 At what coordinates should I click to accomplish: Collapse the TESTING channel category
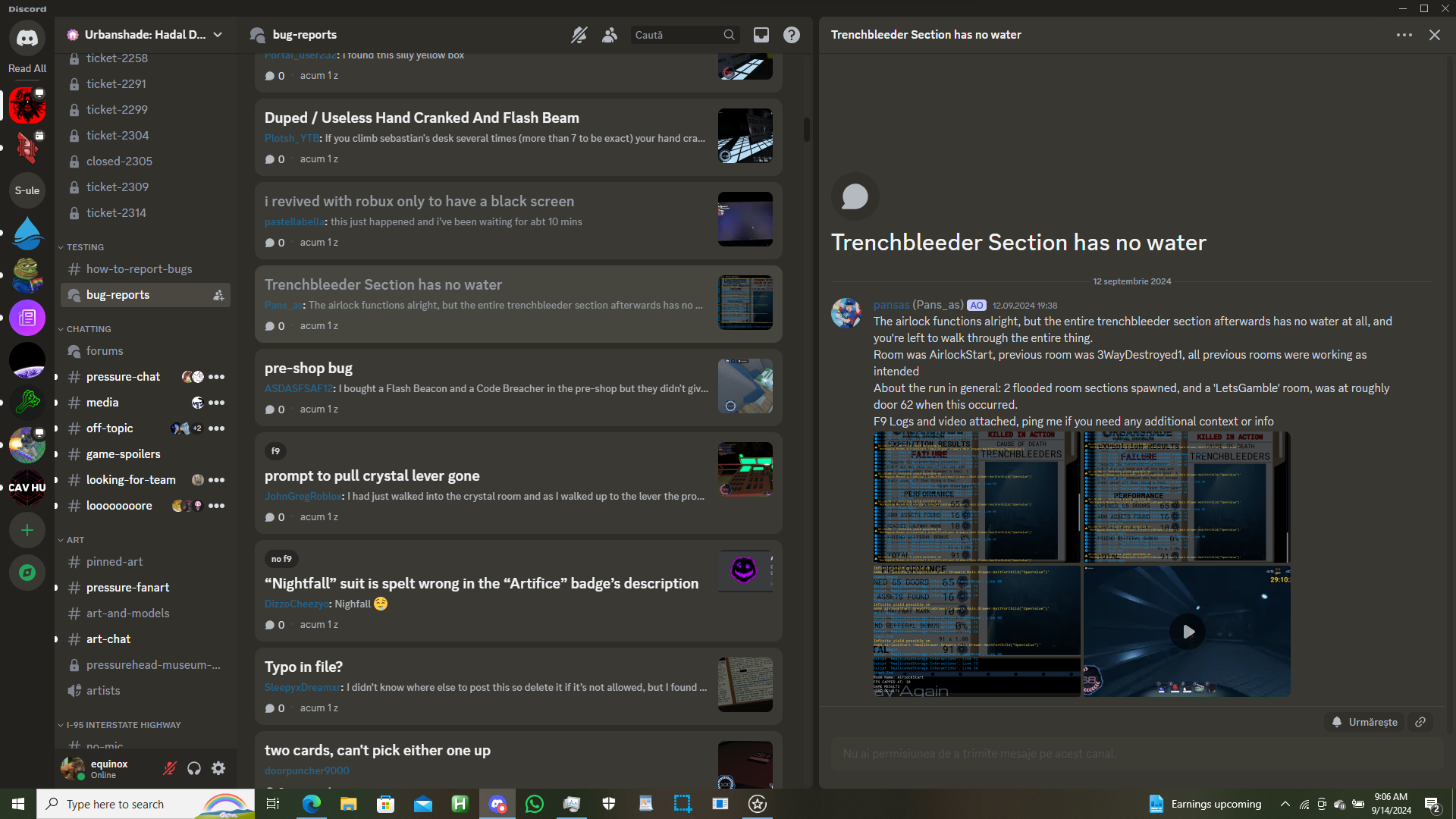point(84,247)
